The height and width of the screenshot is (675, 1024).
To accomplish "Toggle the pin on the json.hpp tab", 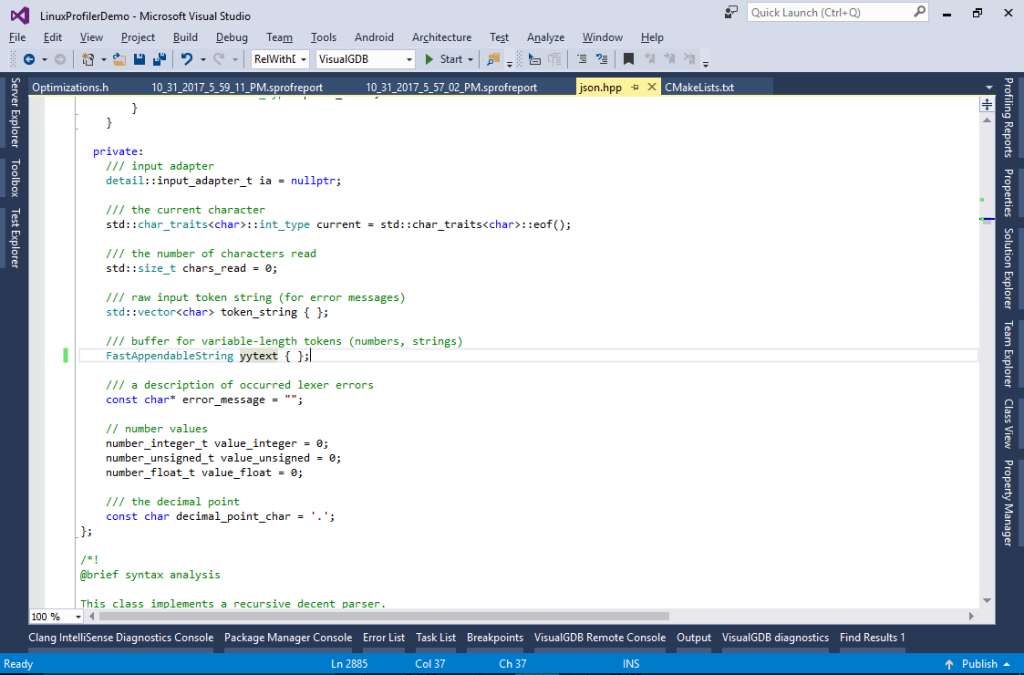I will [x=635, y=87].
